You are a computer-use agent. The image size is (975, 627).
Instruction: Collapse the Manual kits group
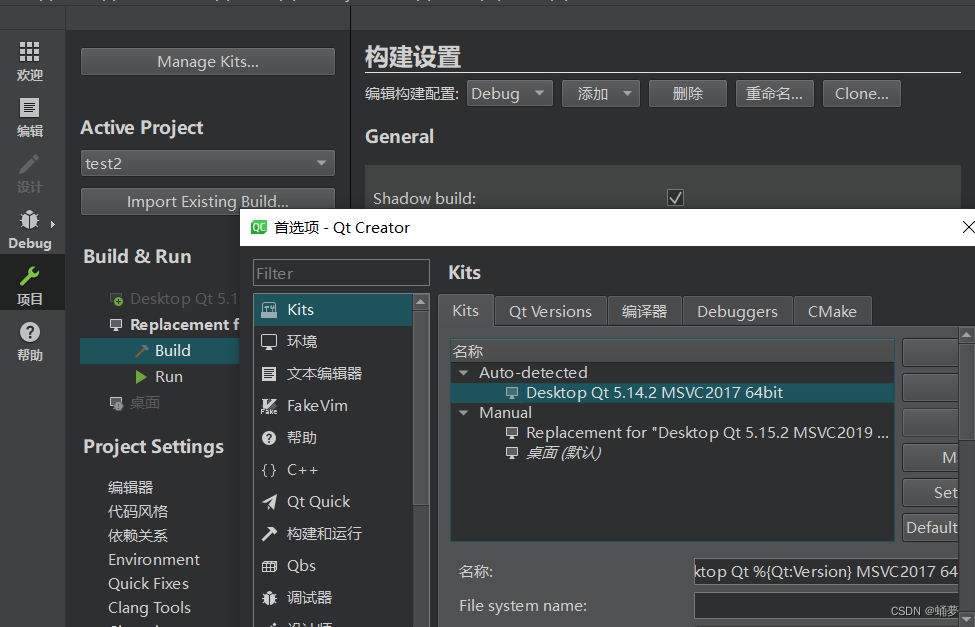point(463,412)
